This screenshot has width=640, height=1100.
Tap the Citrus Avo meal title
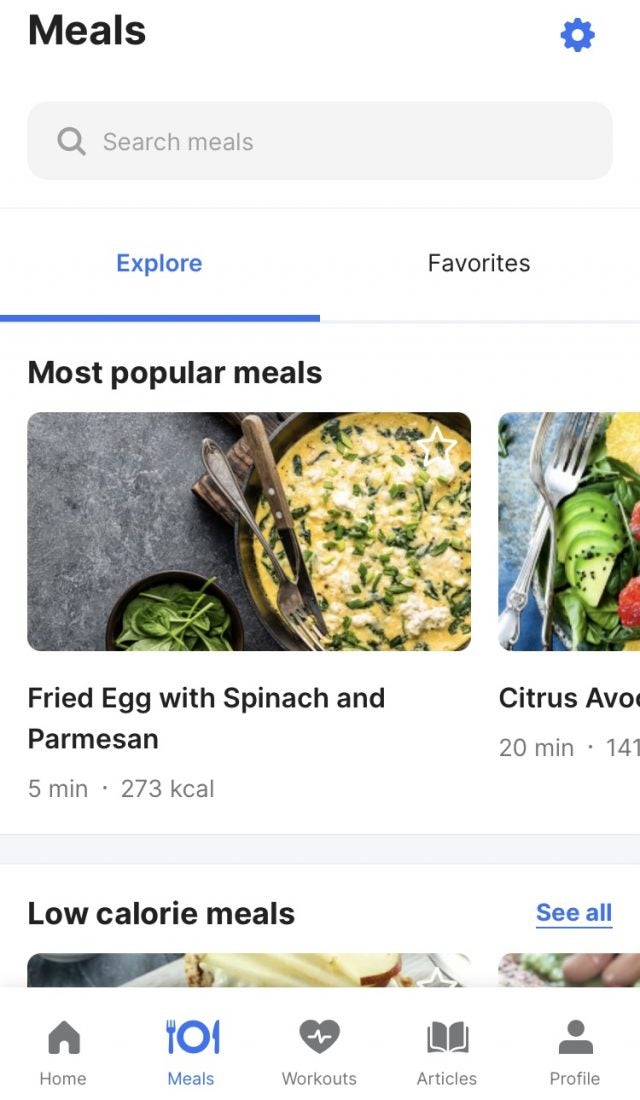click(x=569, y=698)
